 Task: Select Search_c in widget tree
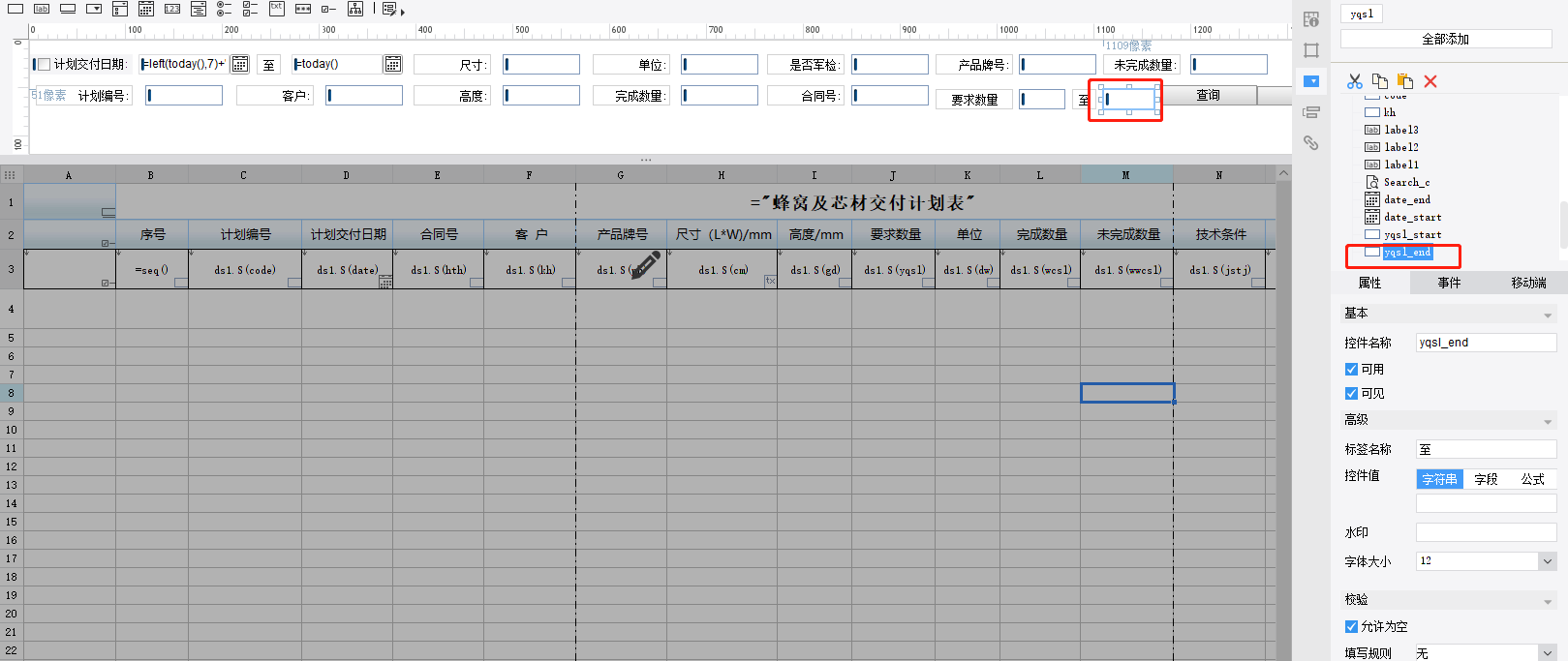pos(1406,183)
